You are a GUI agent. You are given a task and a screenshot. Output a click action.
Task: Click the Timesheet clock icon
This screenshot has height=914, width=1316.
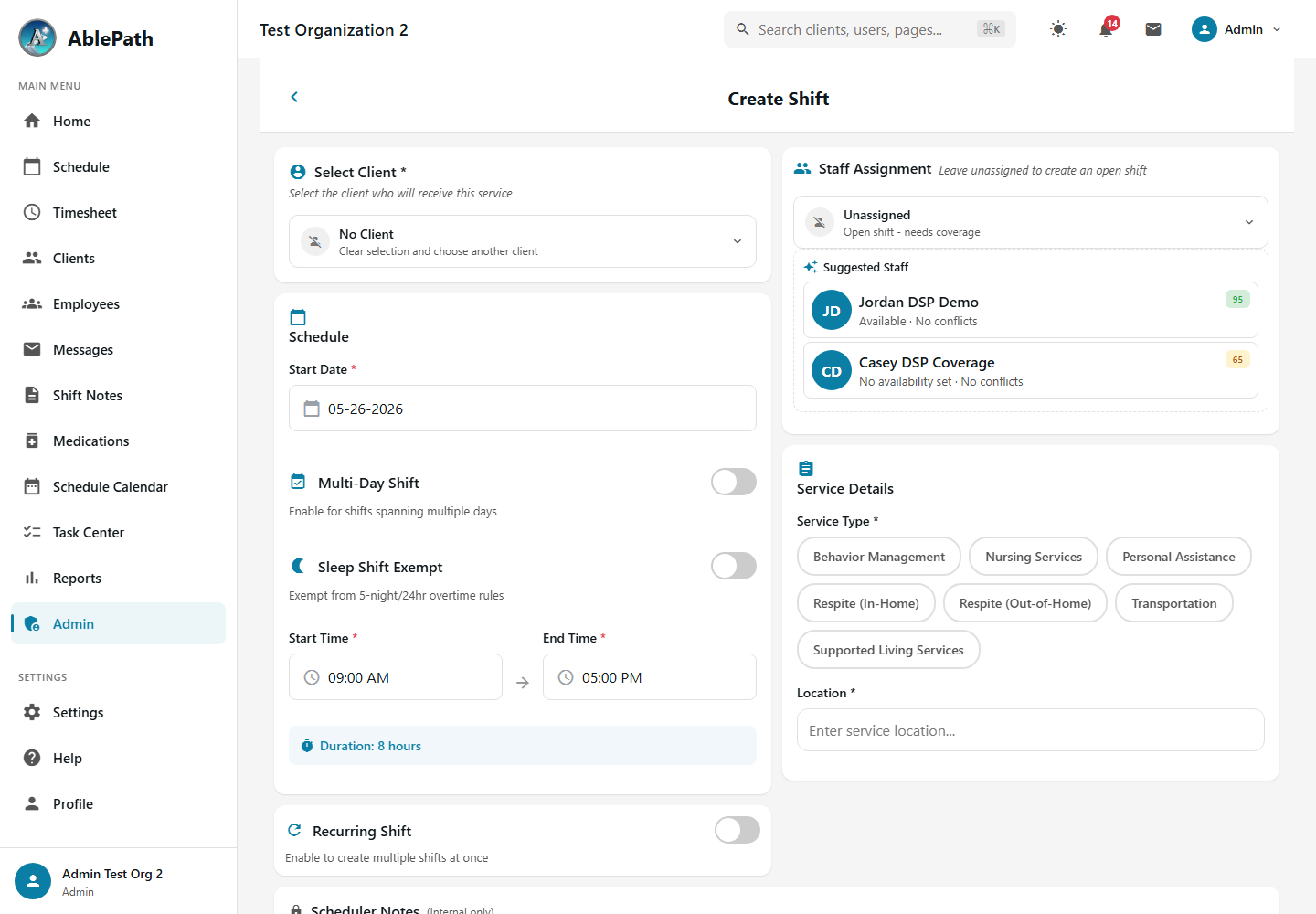click(x=32, y=212)
